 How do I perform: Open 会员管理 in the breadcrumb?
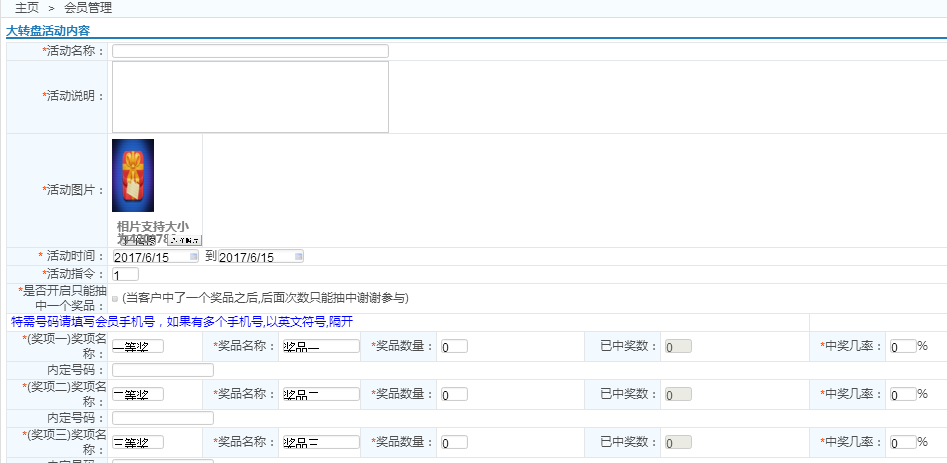(x=88, y=7)
